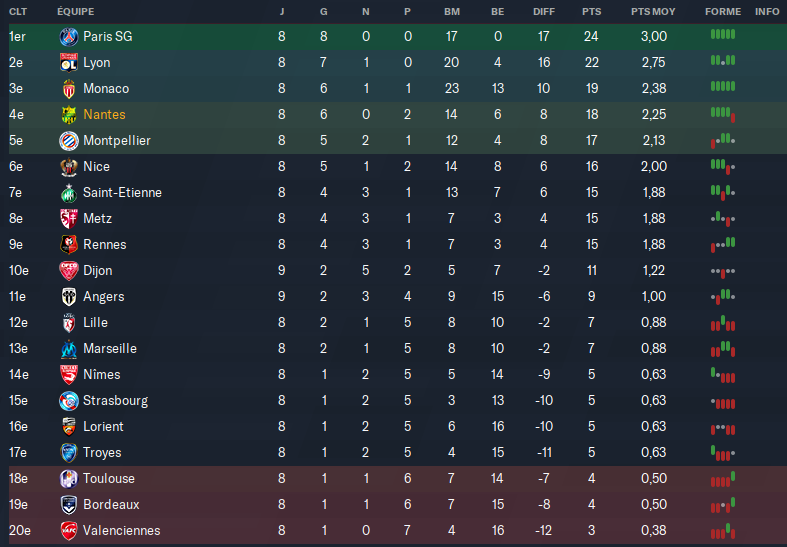Image resolution: width=787 pixels, height=547 pixels.
Task: Sort by PTS MOY column header
Action: 653,12
